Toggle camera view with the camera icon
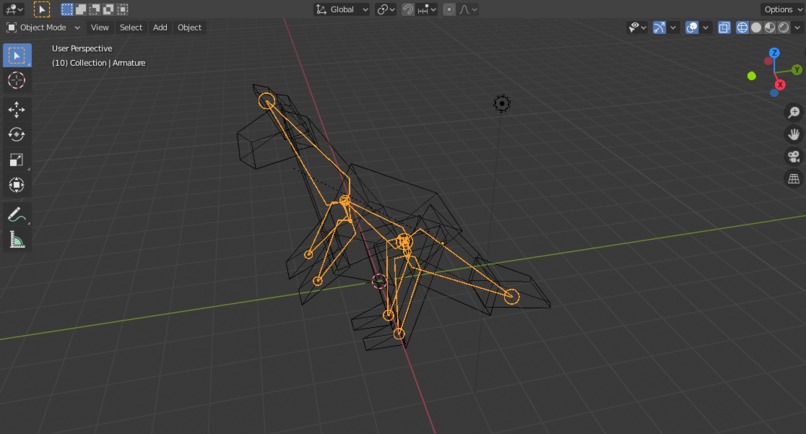806x434 pixels. 794,156
